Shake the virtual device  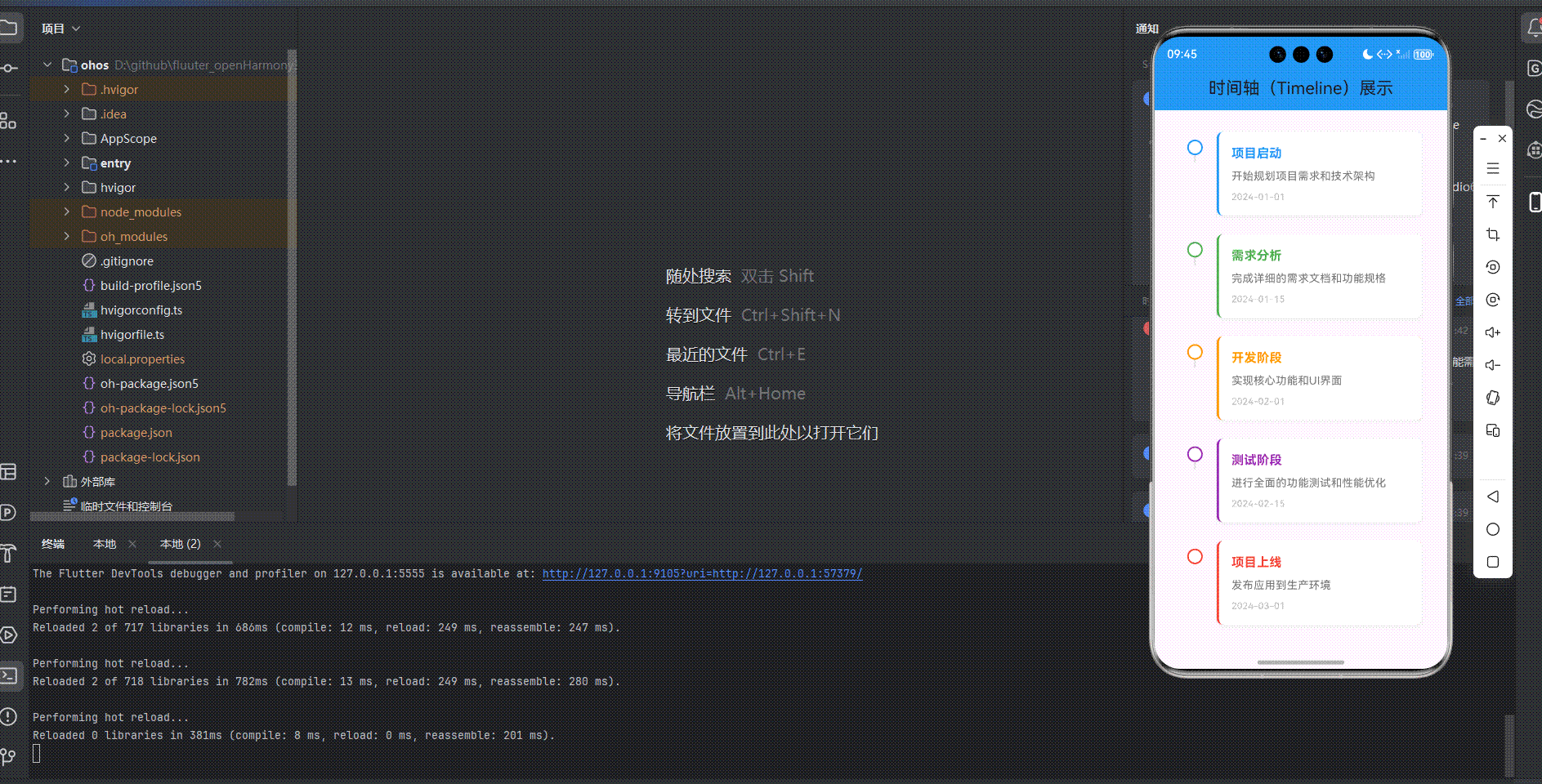pos(1493,398)
